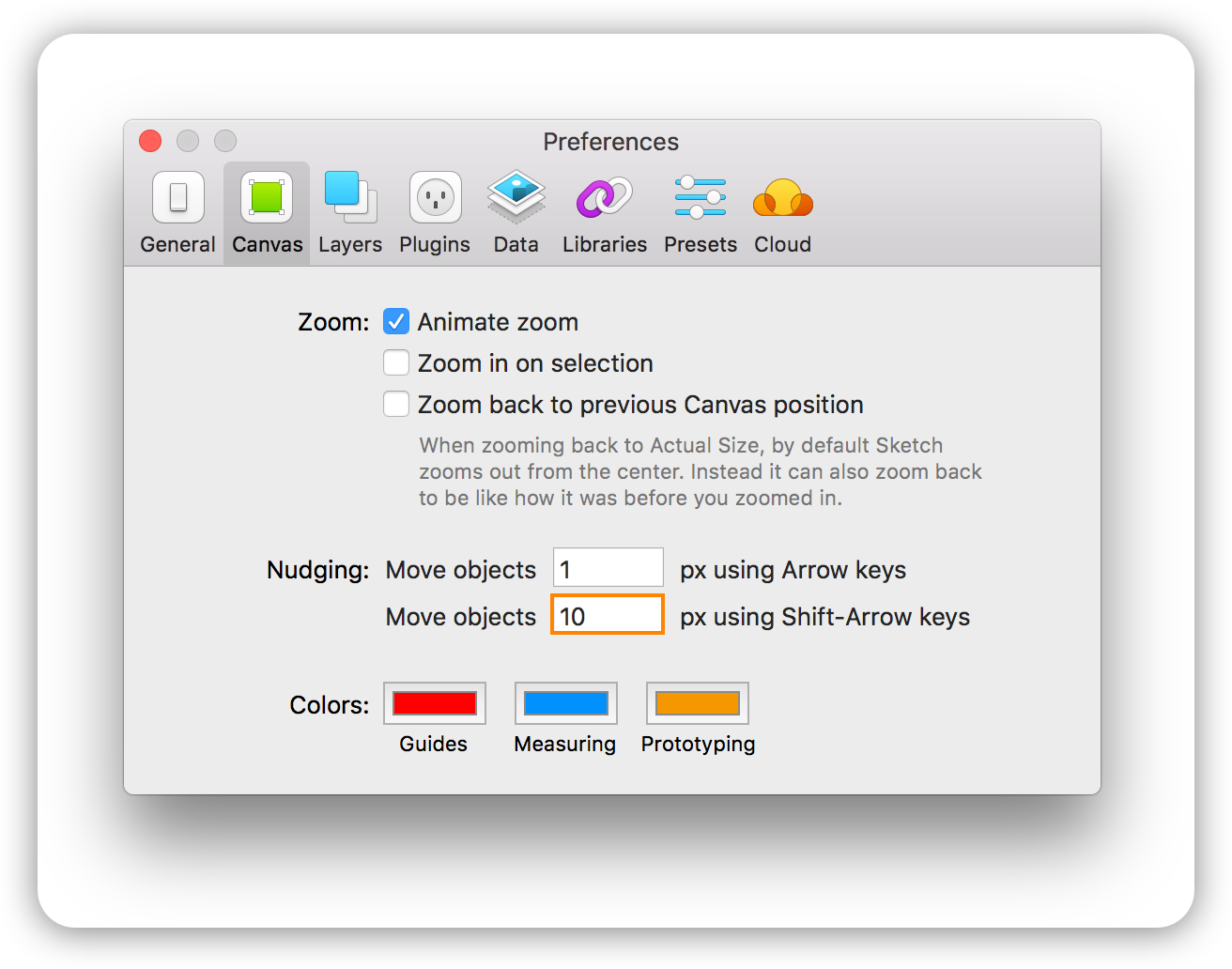Close the Preferences window
1232x969 pixels.
click(150, 141)
